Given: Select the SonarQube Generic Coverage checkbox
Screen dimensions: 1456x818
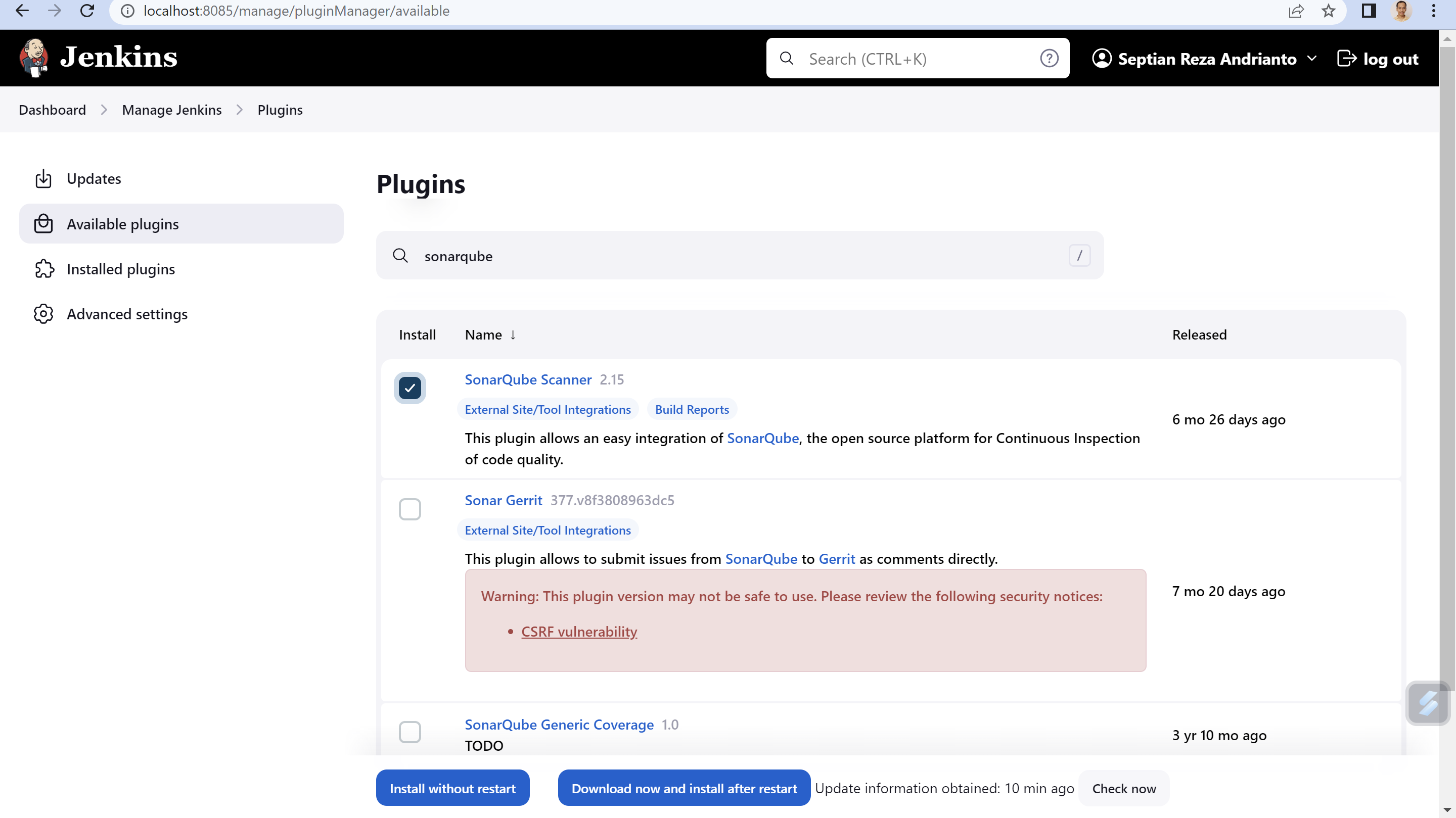Looking at the screenshot, I should click(x=410, y=732).
